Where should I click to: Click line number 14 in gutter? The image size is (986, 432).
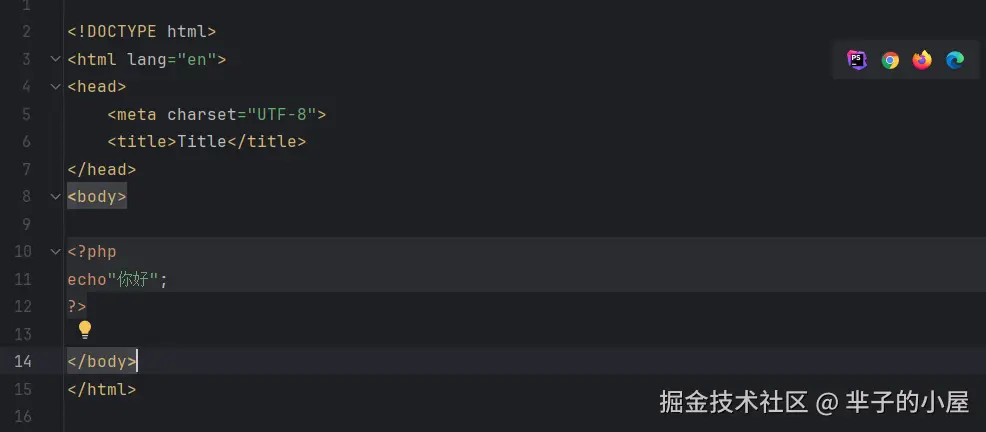pyautogui.click(x=22, y=361)
